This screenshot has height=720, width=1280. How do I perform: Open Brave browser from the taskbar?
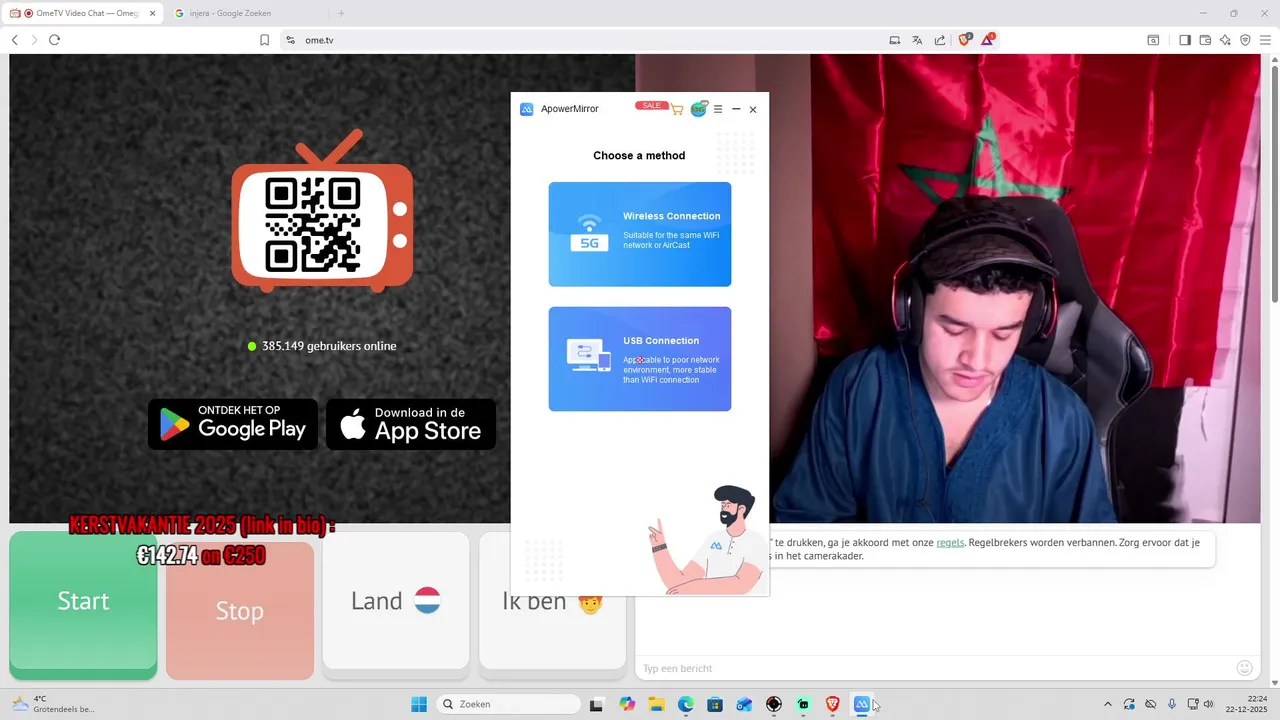pos(833,704)
